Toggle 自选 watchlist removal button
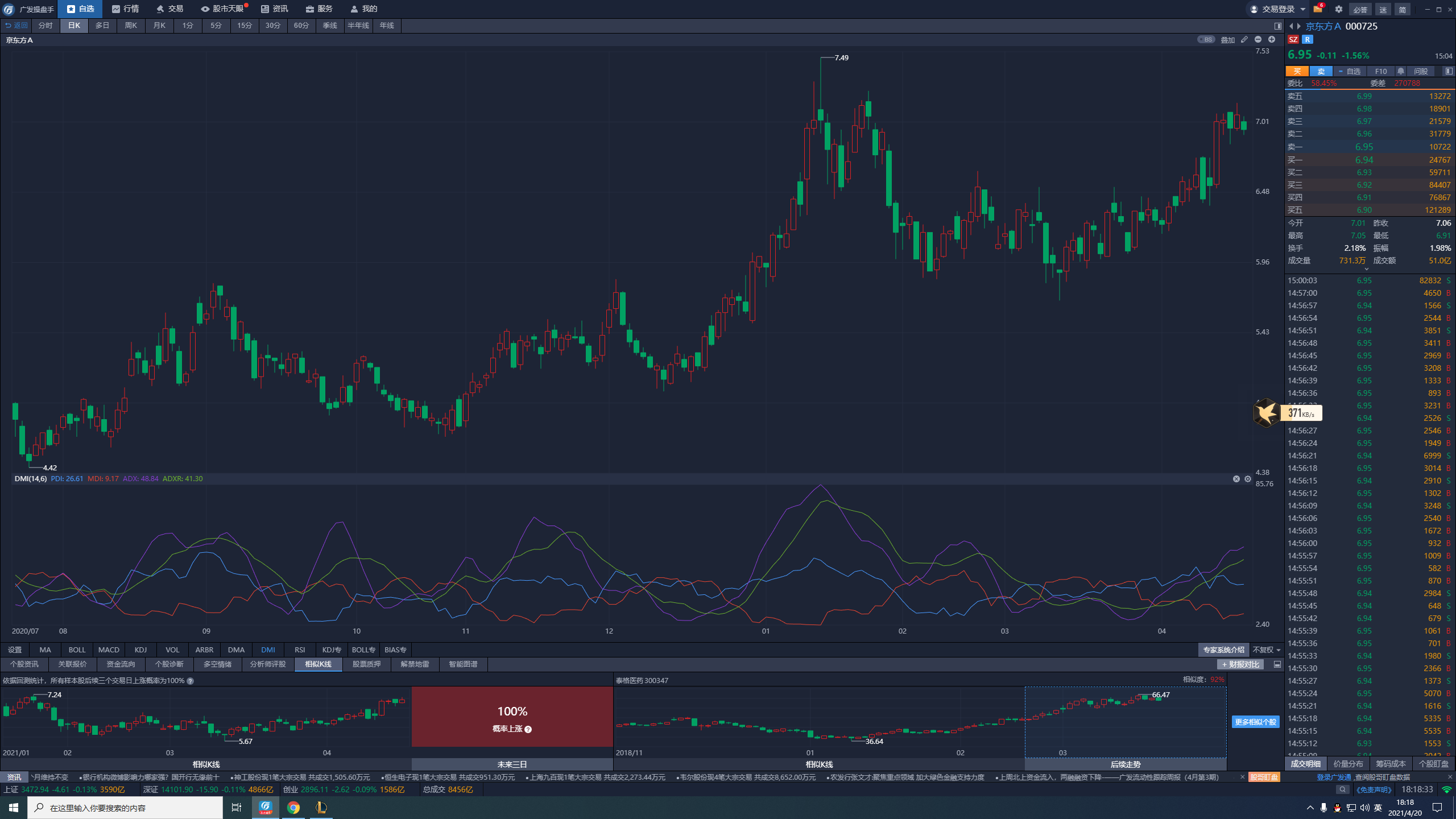 [1349, 71]
